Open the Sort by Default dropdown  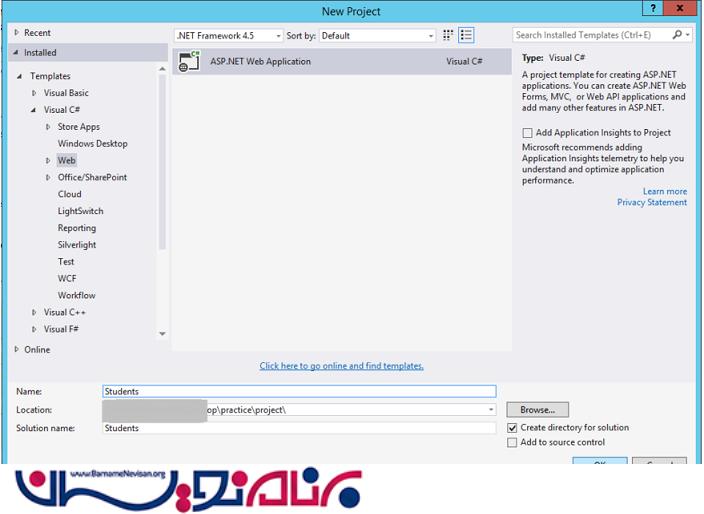(377, 35)
